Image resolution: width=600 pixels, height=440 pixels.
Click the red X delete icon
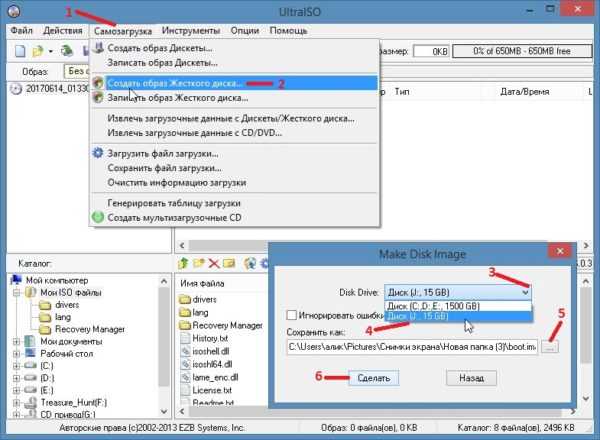[214, 263]
